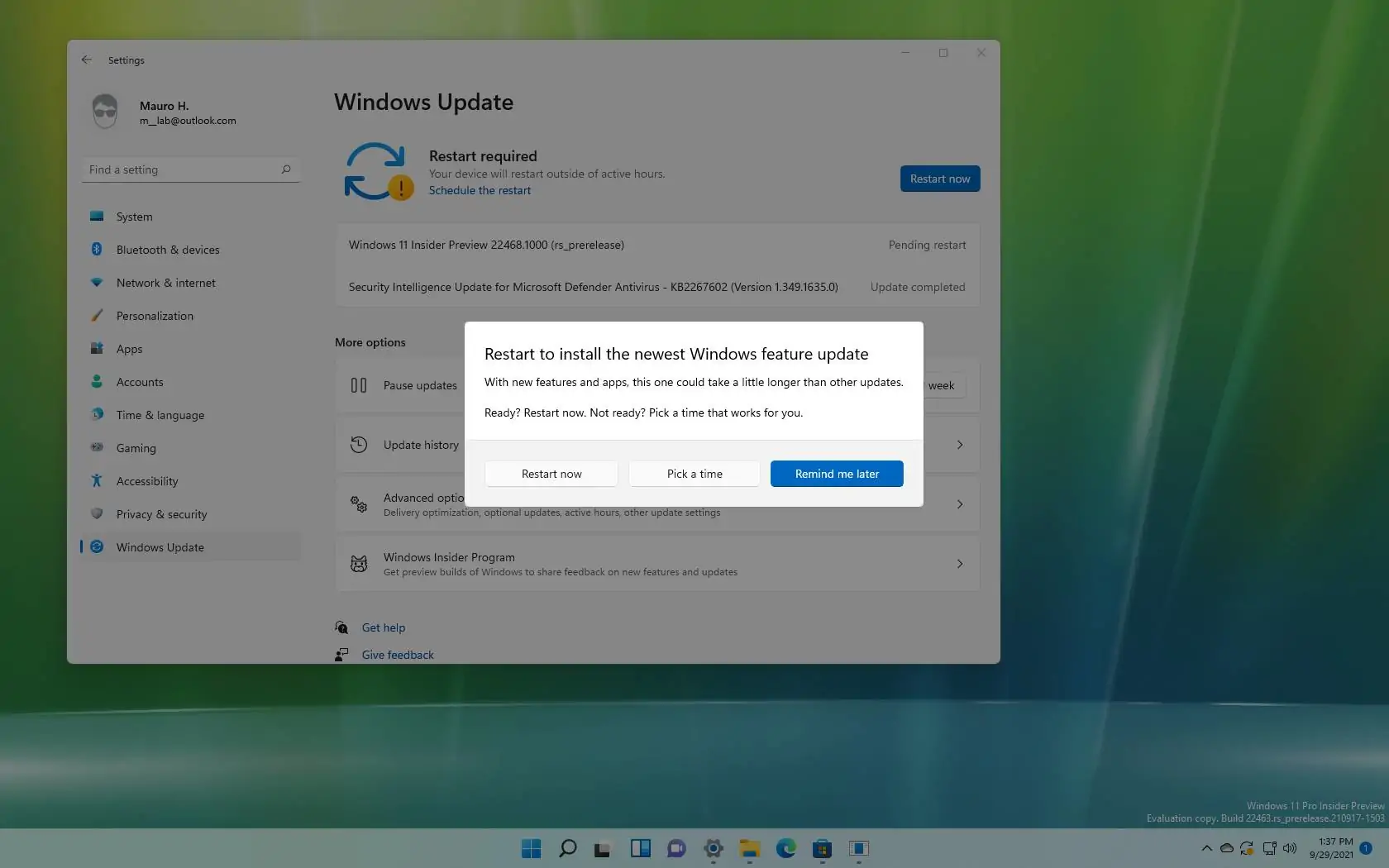Open the Give feedback link

coord(398,655)
